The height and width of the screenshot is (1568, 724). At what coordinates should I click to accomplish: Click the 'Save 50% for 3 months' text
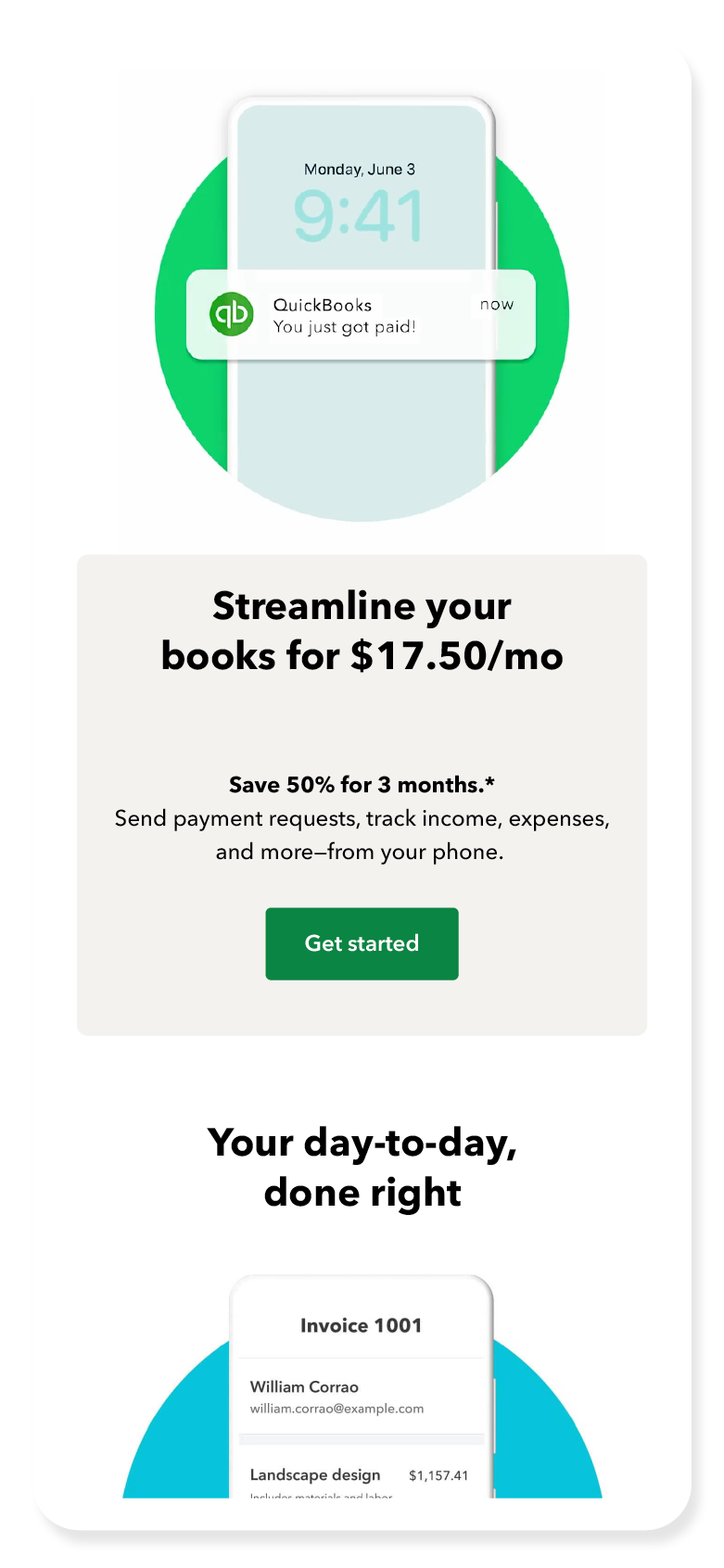(x=362, y=785)
